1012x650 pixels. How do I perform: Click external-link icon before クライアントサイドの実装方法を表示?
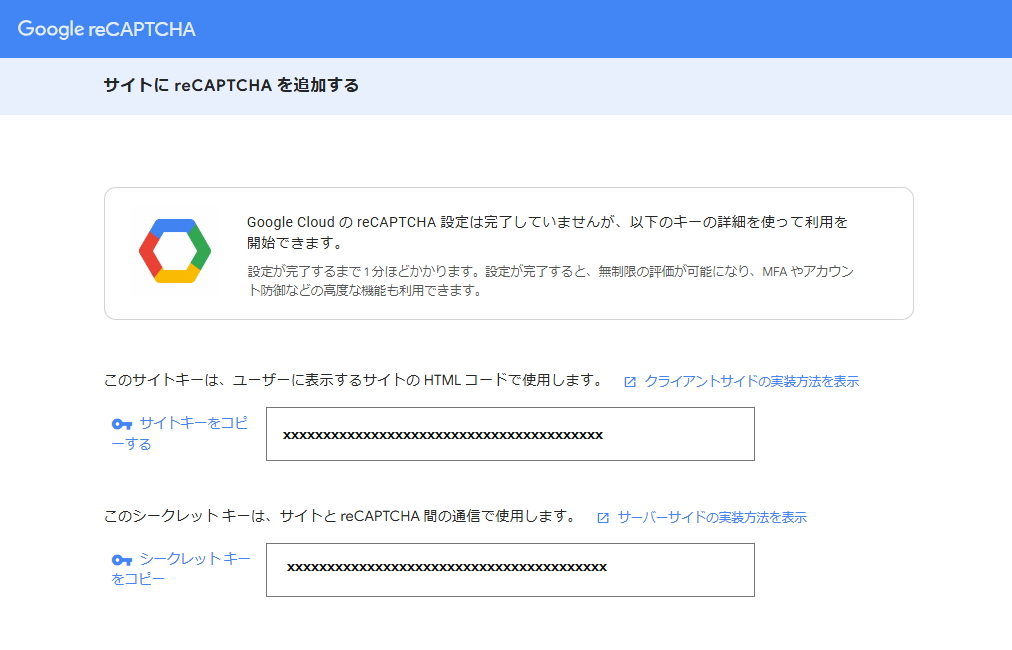point(630,382)
